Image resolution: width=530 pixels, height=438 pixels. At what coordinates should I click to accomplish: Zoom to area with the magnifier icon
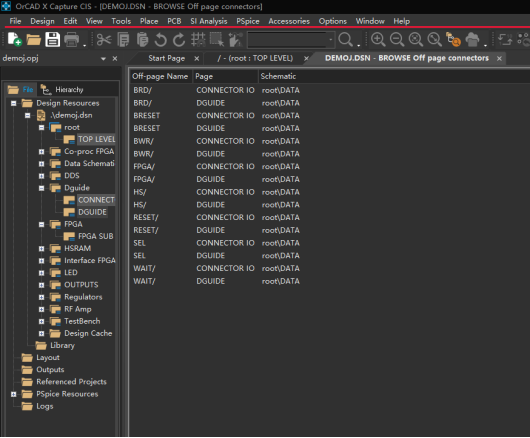tap(416, 40)
